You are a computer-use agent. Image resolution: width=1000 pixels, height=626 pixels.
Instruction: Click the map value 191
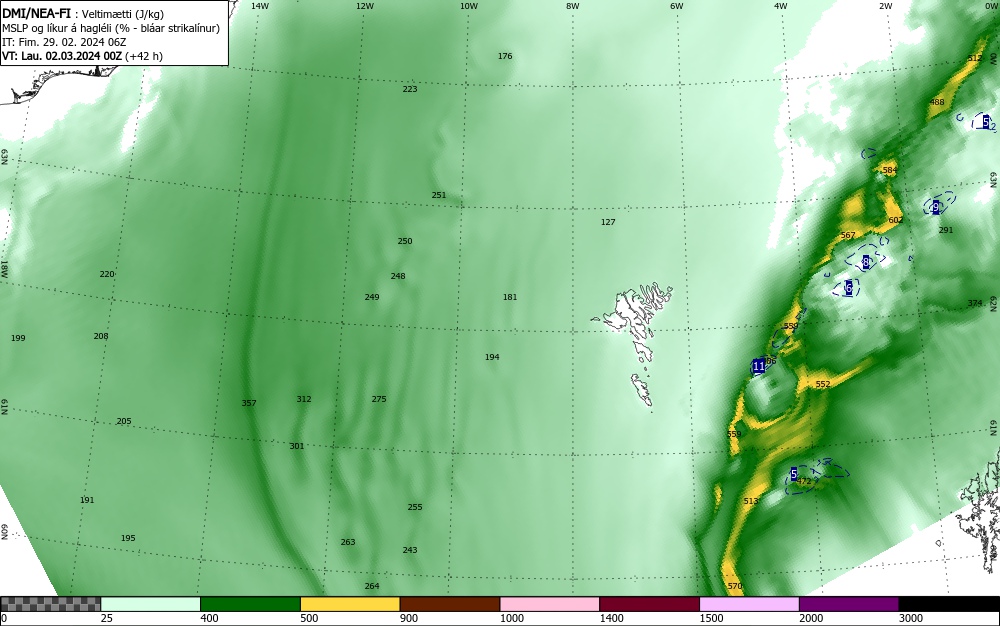click(x=87, y=500)
